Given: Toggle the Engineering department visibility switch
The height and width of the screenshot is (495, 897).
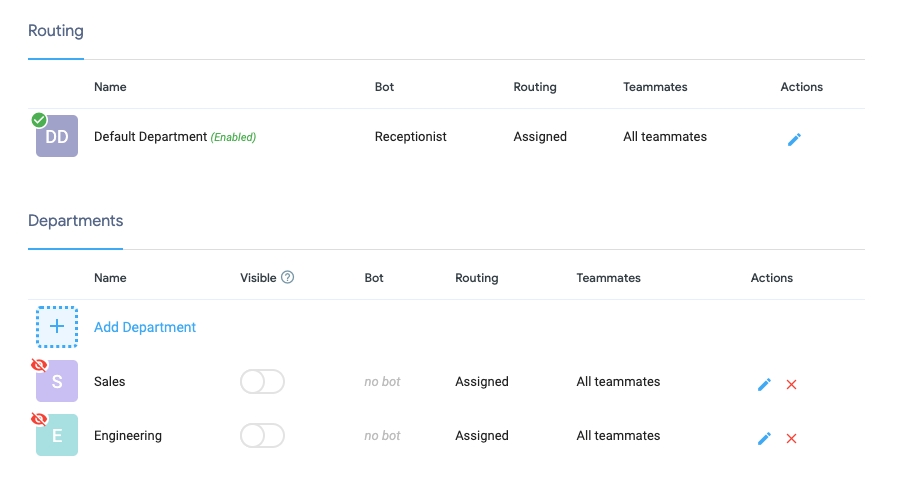Looking at the screenshot, I should [262, 436].
